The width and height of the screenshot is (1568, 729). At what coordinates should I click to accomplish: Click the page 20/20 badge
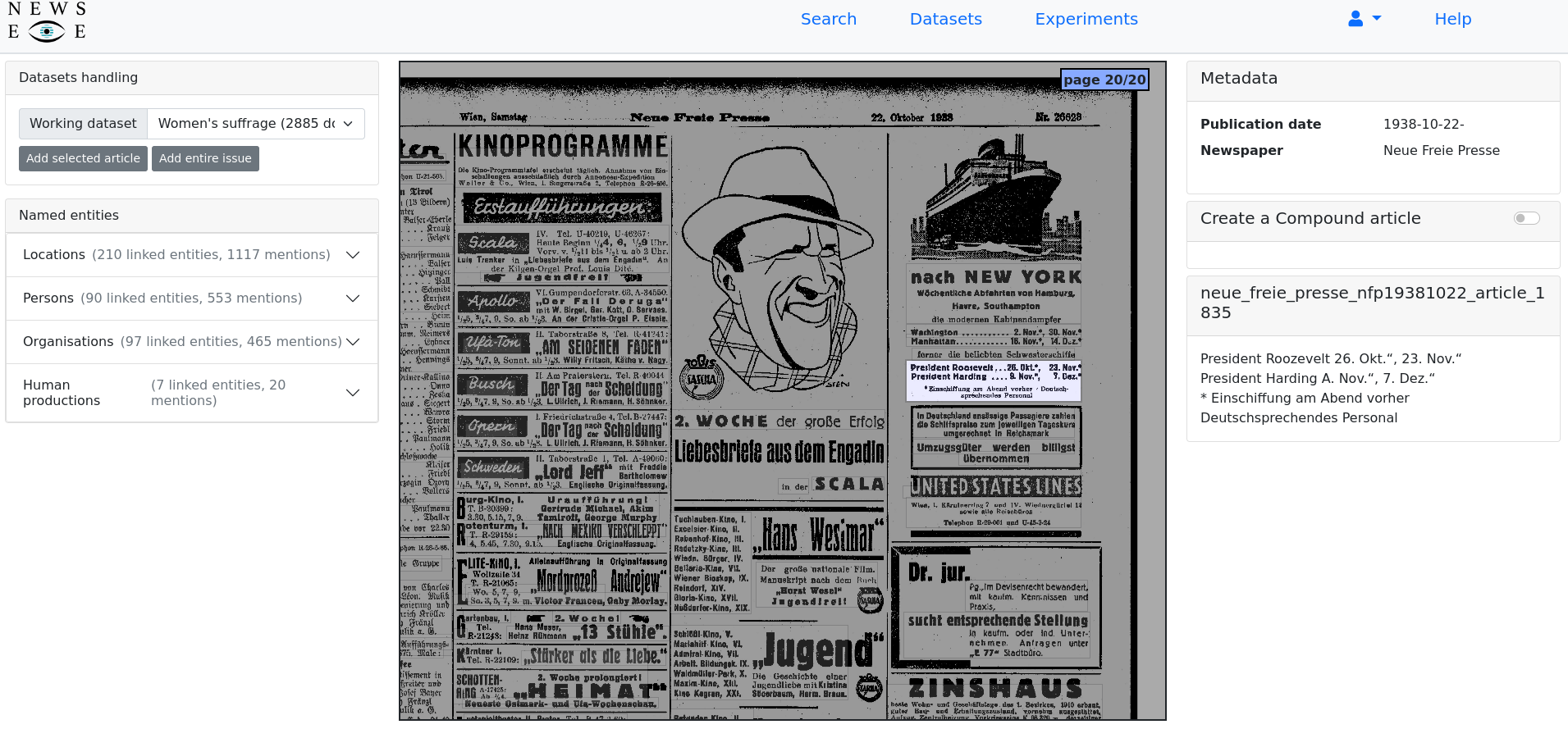point(1104,80)
